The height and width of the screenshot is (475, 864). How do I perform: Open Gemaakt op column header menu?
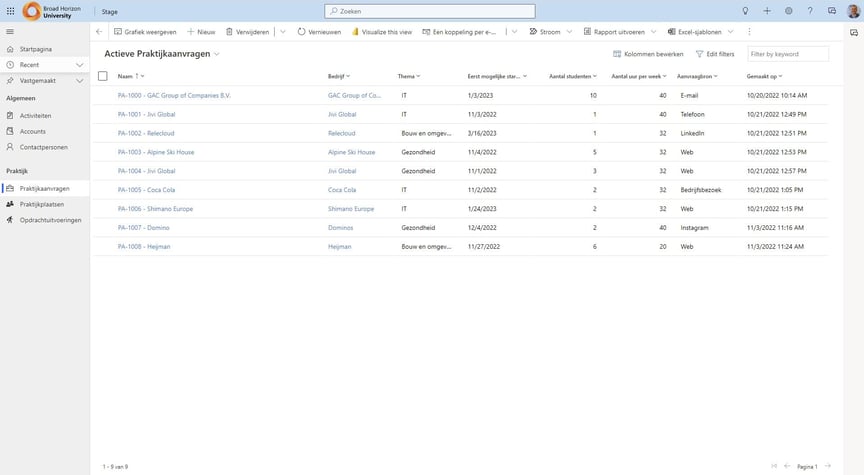click(x=765, y=76)
